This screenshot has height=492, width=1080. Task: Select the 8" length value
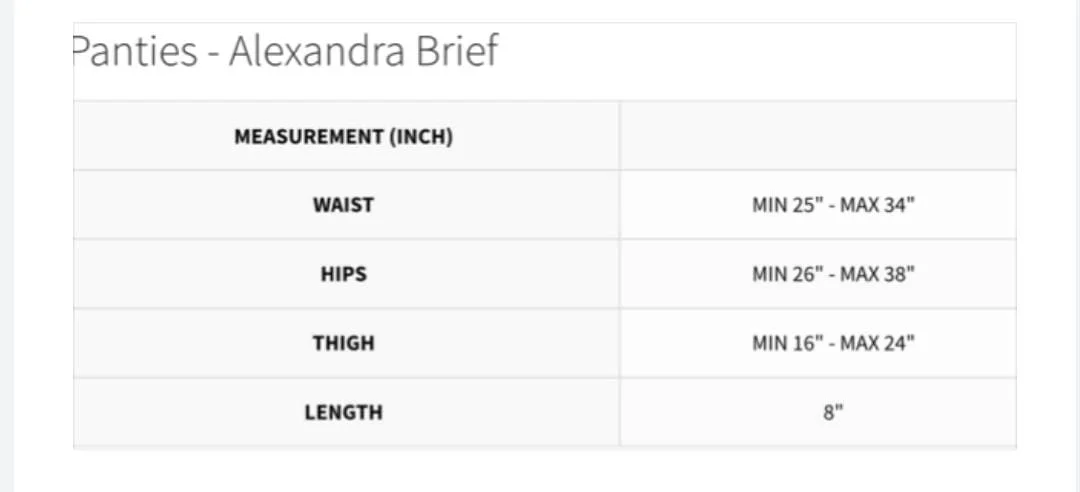(x=833, y=412)
